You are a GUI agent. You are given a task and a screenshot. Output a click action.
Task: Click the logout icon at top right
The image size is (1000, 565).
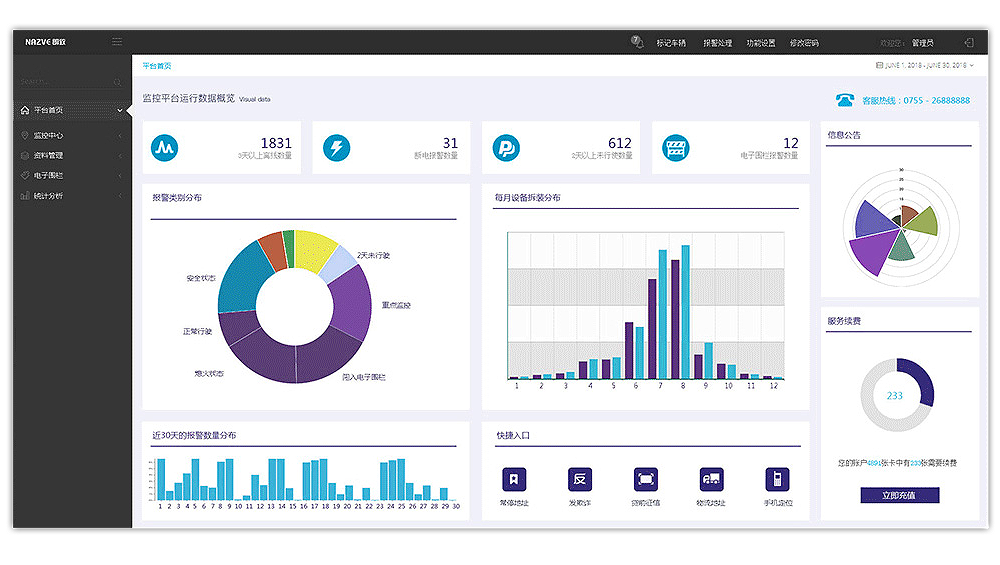[x=968, y=43]
